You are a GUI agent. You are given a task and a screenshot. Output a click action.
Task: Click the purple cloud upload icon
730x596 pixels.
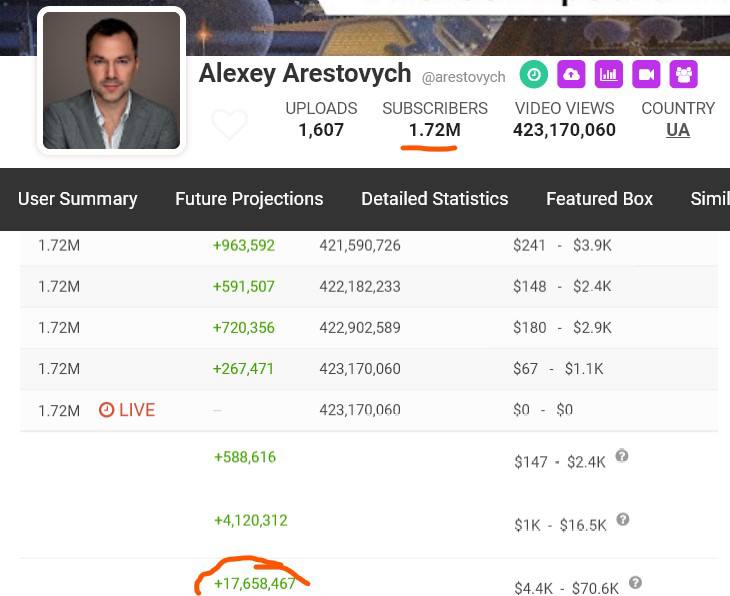[571, 74]
